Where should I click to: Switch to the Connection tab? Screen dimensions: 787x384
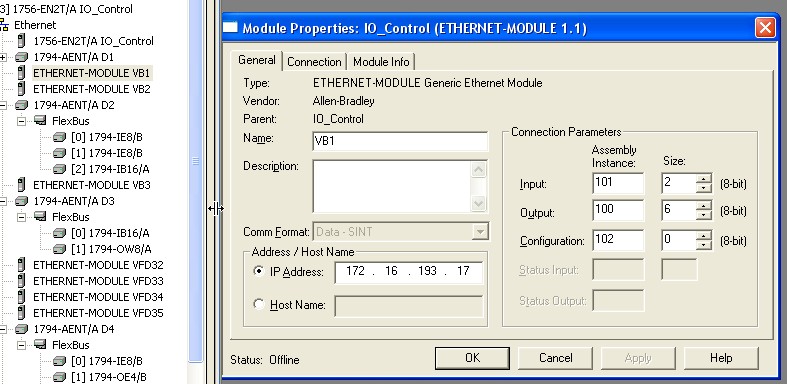click(x=314, y=62)
